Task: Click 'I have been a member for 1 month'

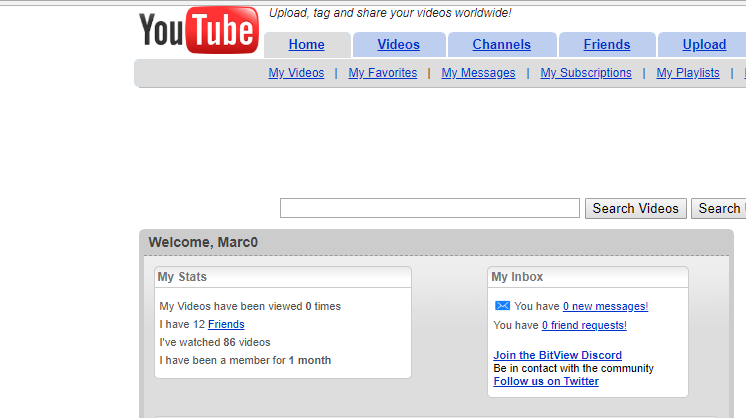Action: [x=245, y=360]
